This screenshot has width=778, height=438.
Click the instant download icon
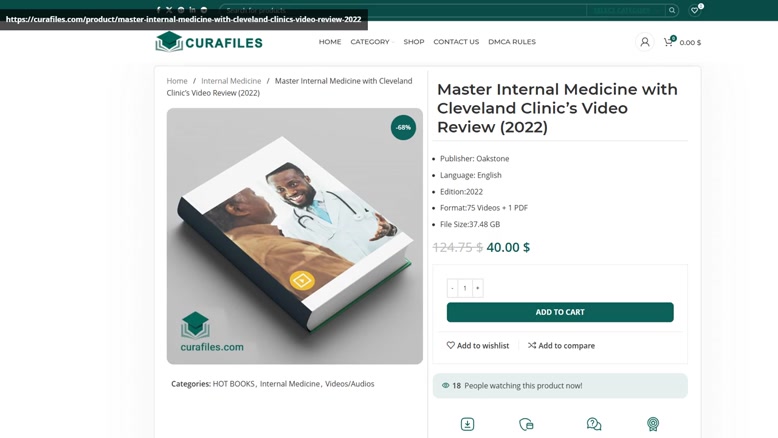point(467,424)
